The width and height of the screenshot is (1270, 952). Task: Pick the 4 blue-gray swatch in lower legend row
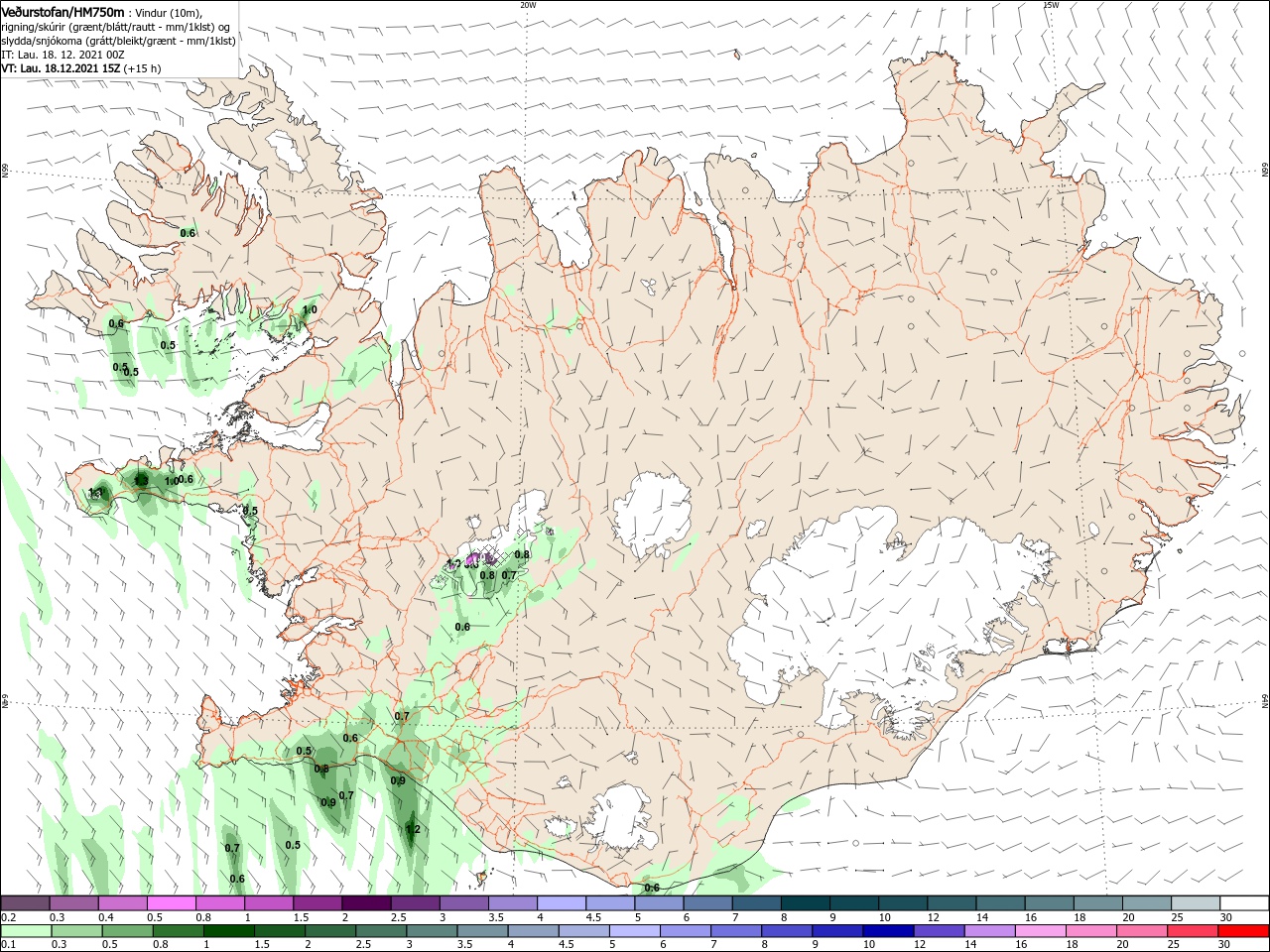coord(532,931)
